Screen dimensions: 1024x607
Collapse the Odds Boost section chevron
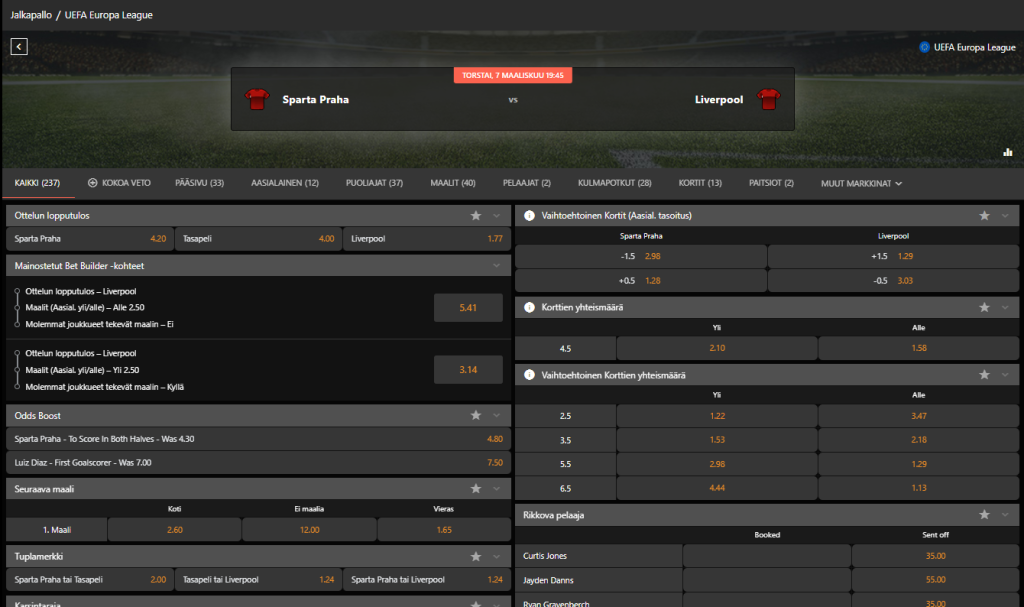(x=496, y=416)
